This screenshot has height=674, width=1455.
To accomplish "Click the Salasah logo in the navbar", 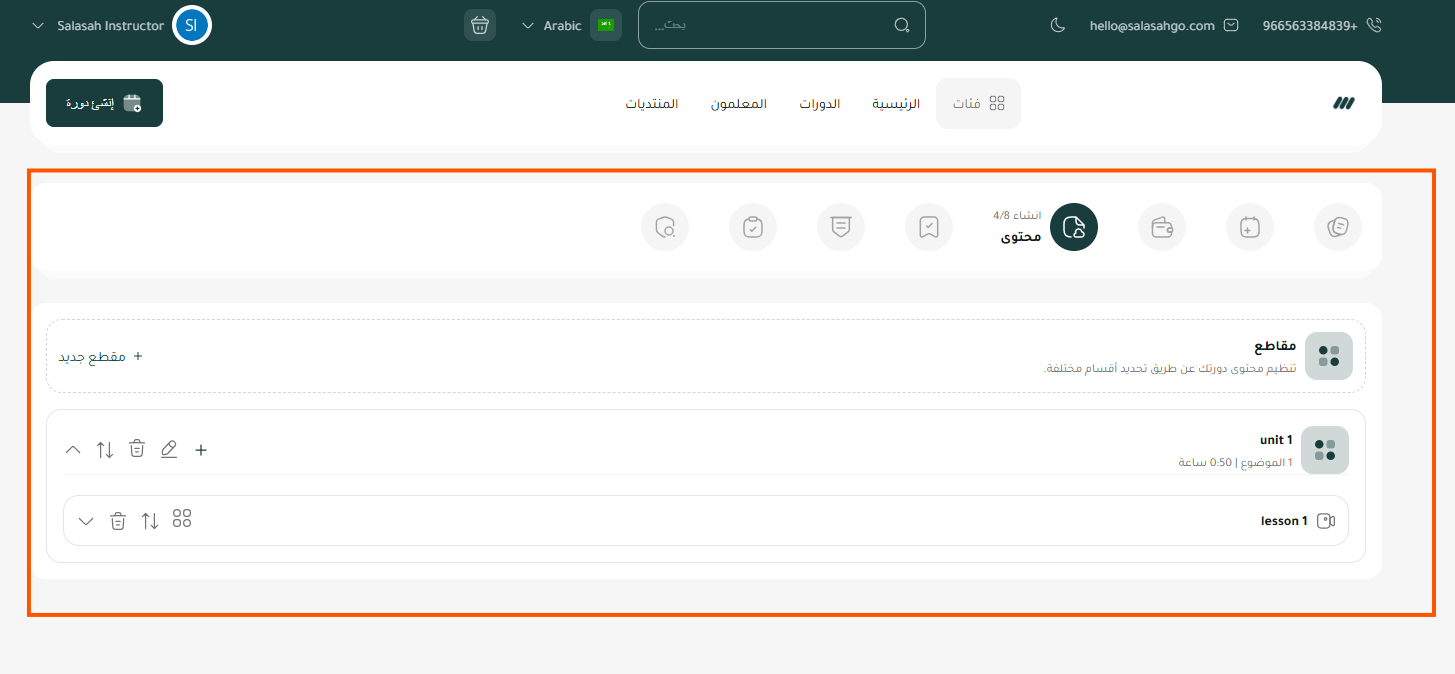I will (1343, 103).
